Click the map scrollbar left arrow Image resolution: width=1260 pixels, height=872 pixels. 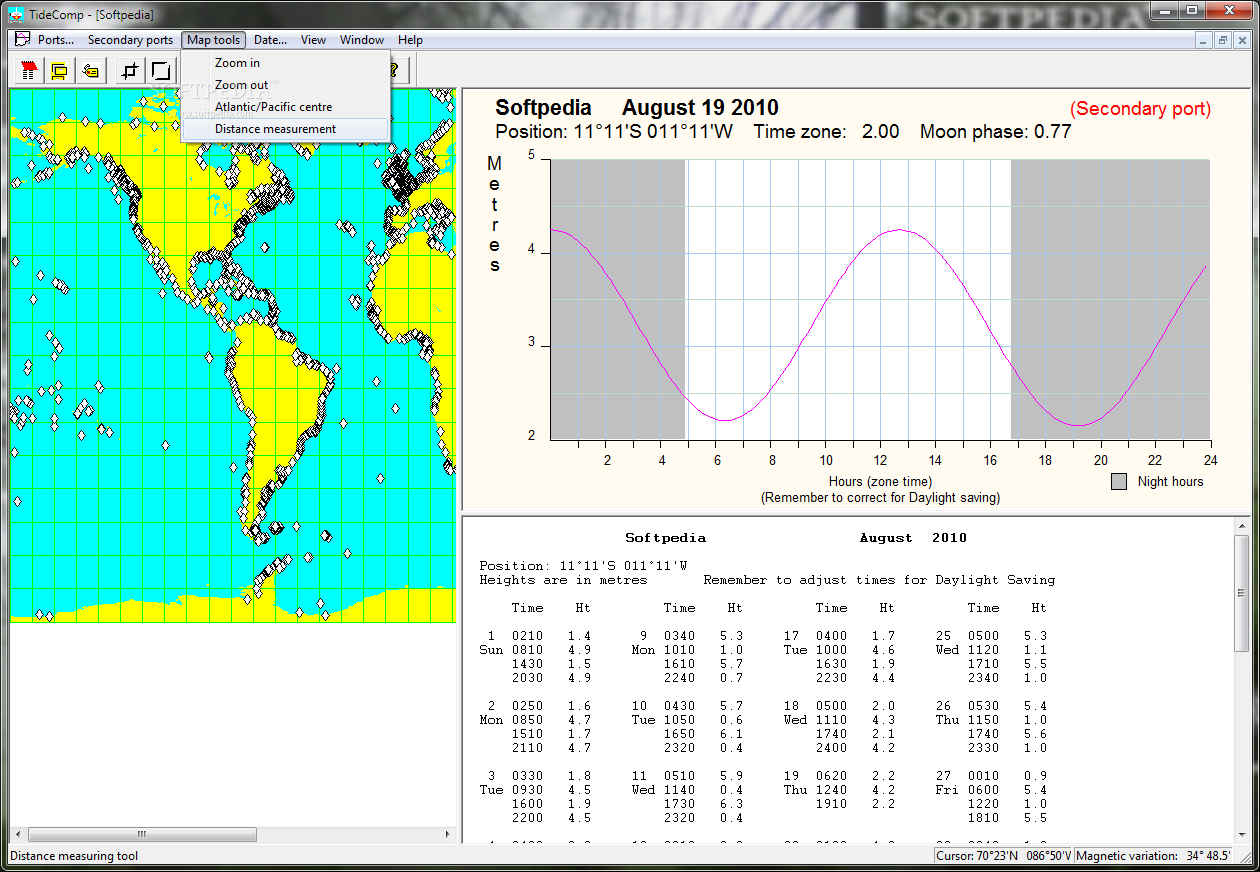(17, 834)
